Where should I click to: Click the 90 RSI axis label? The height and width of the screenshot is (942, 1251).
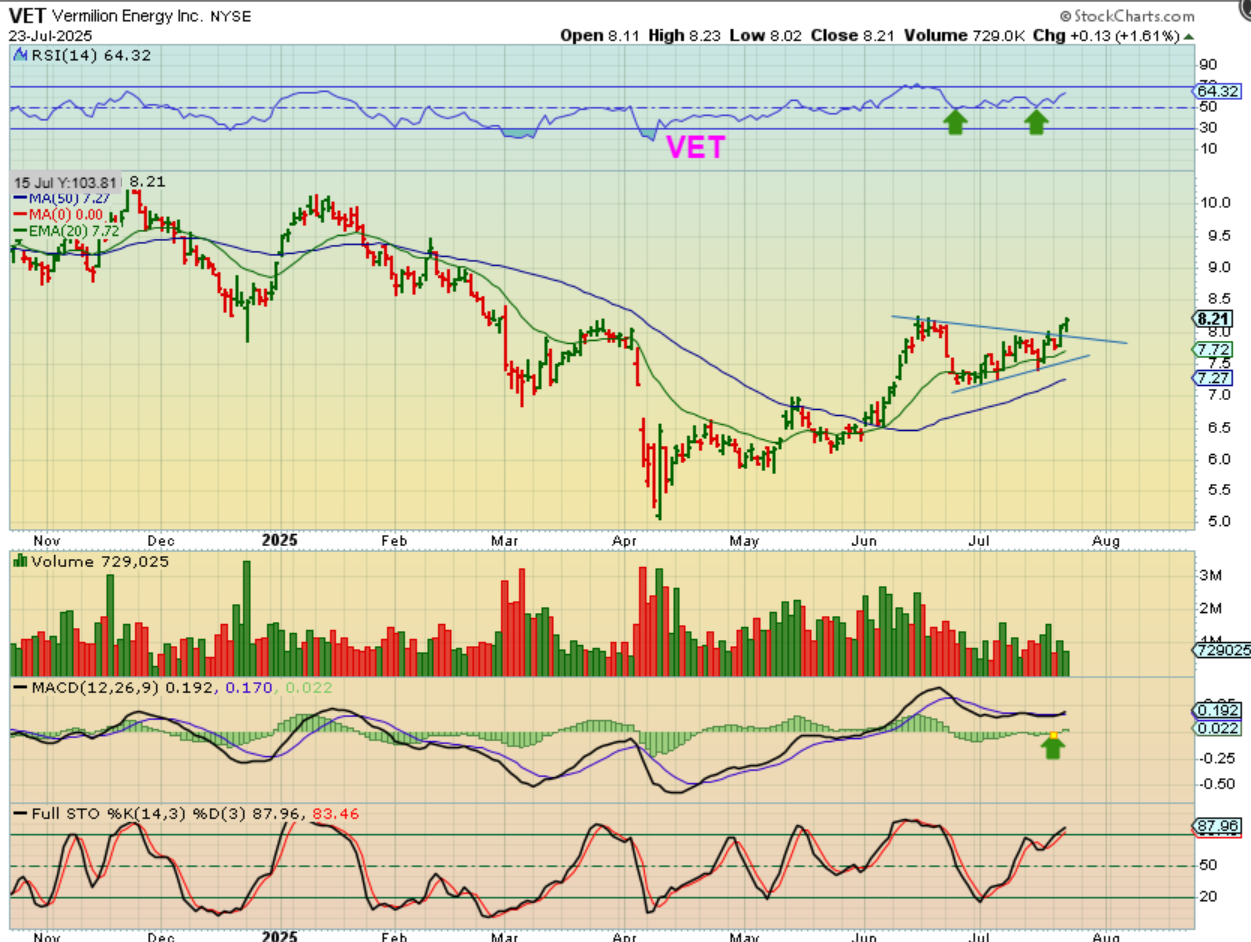click(x=1209, y=65)
